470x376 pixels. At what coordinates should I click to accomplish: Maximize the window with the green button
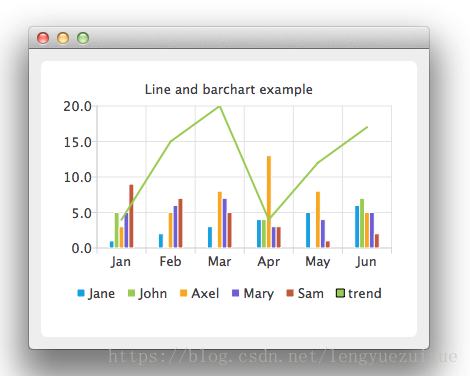click(x=83, y=38)
